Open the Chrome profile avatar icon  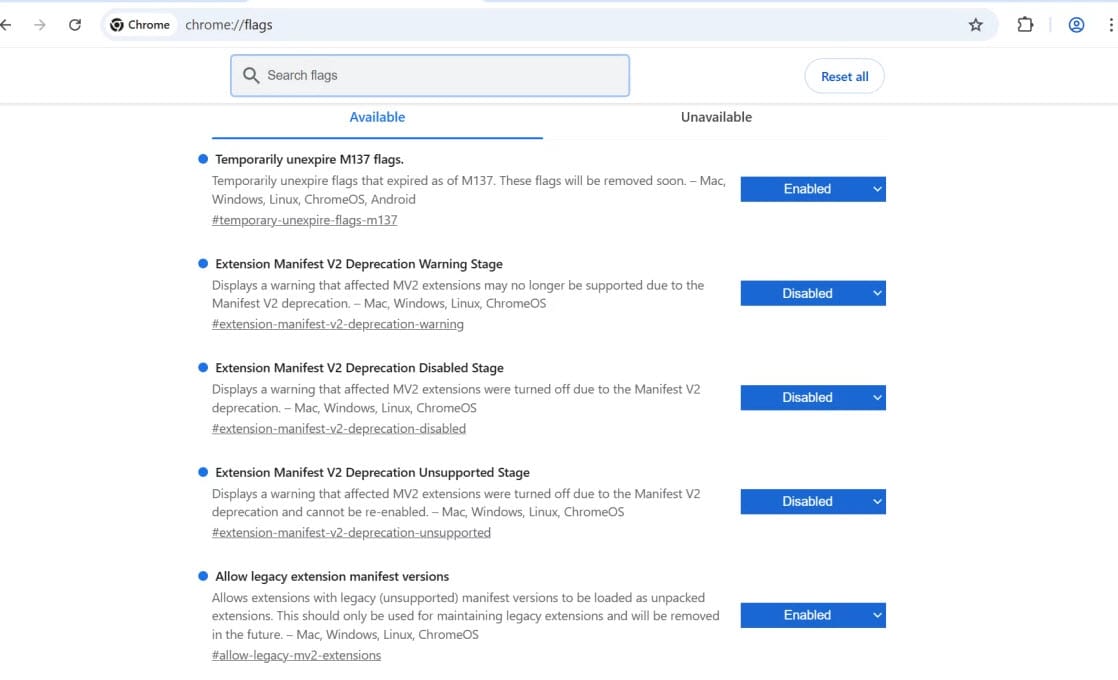[x=1076, y=25]
